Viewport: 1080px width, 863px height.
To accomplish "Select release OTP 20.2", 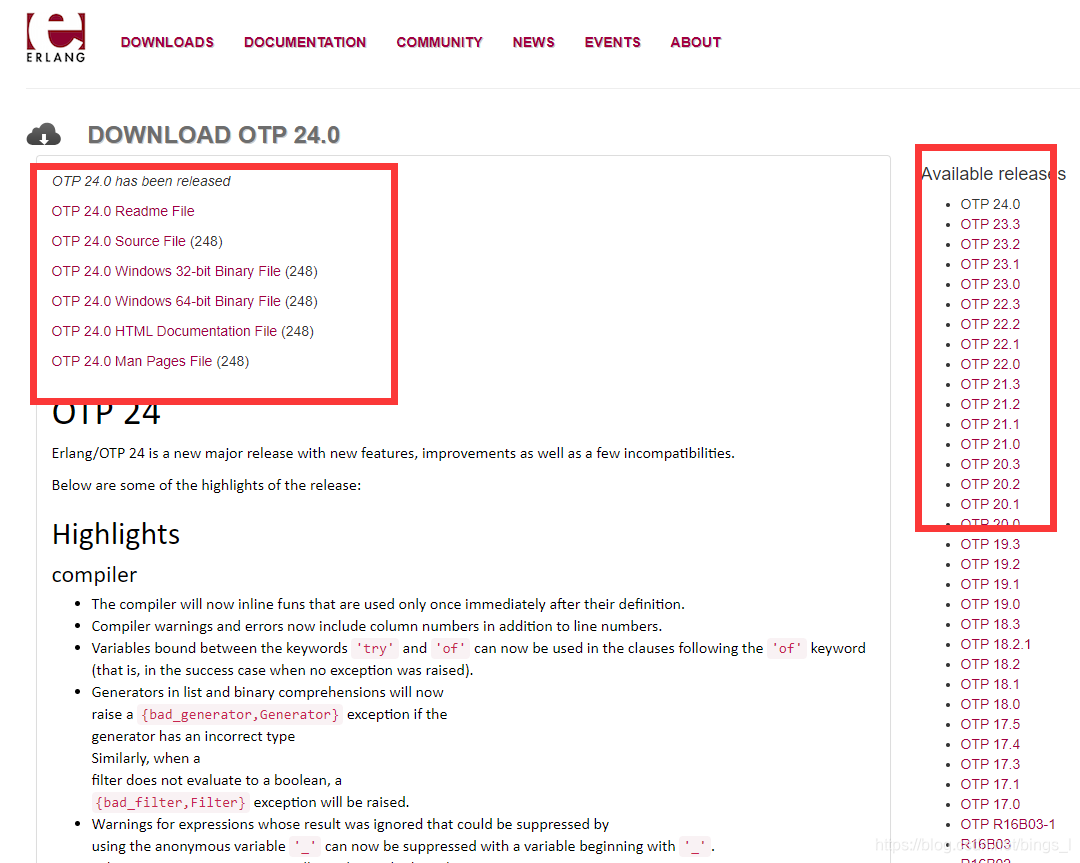I will (990, 484).
